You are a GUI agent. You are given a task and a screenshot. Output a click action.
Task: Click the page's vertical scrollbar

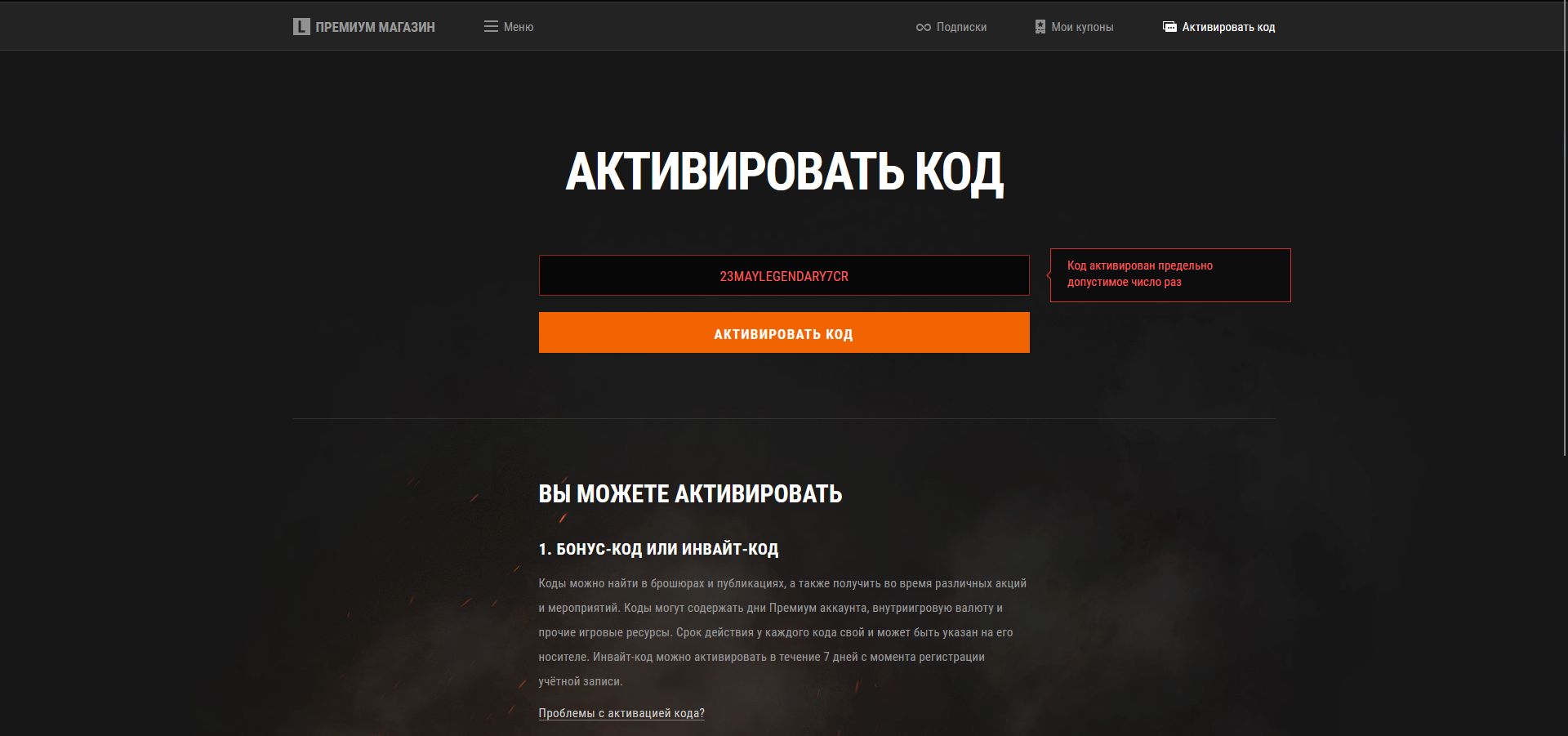[1565, 229]
